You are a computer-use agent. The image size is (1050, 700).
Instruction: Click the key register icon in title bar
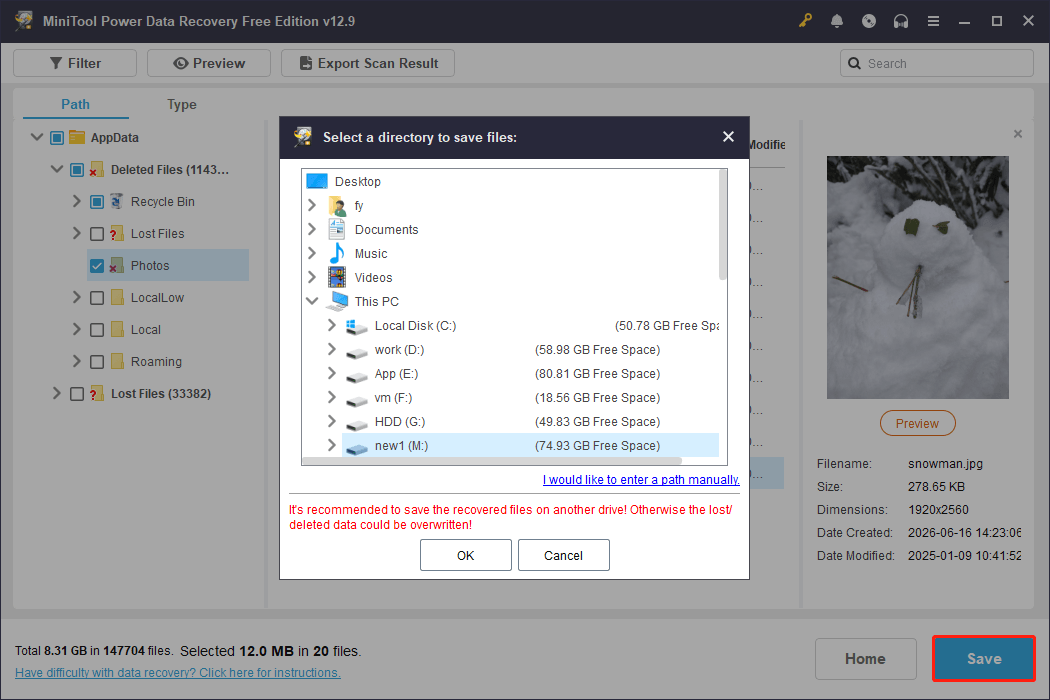(805, 21)
